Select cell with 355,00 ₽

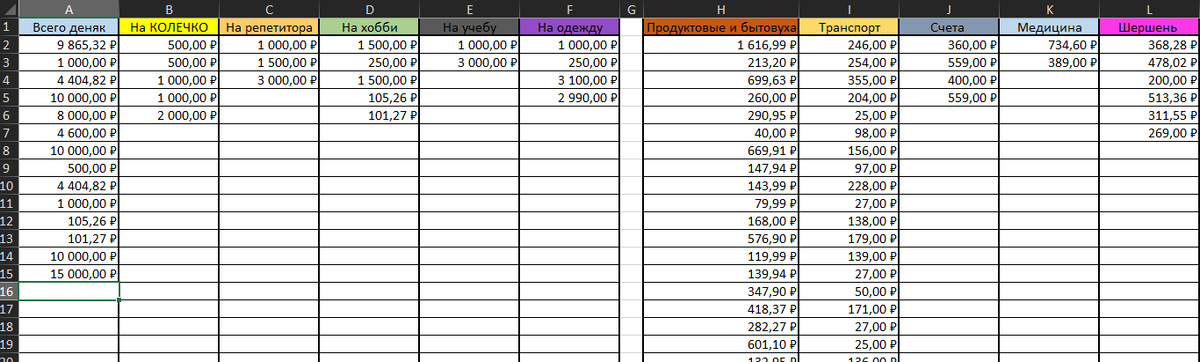(x=848, y=81)
